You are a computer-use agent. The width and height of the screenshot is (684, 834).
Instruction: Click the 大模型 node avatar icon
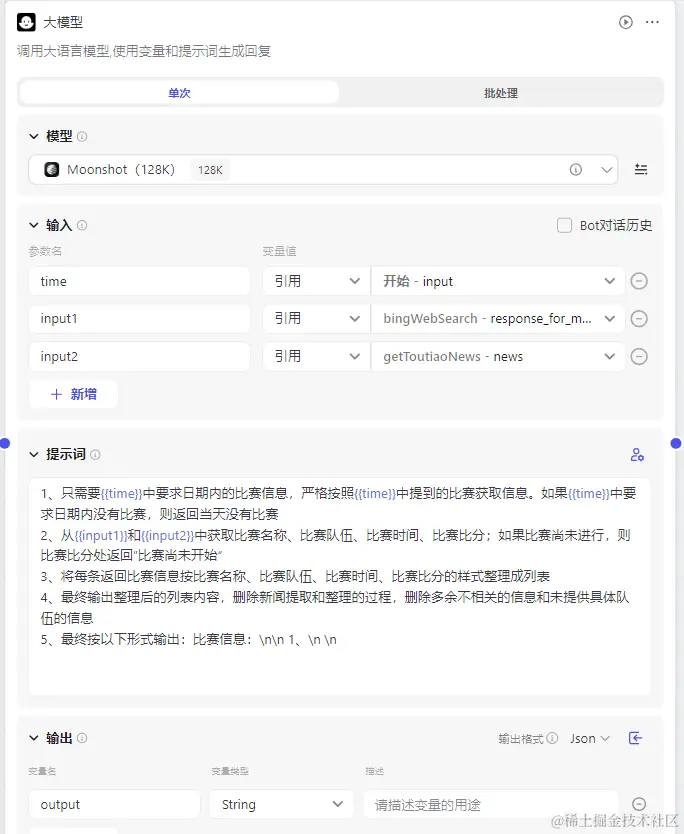pyautogui.click(x=26, y=22)
